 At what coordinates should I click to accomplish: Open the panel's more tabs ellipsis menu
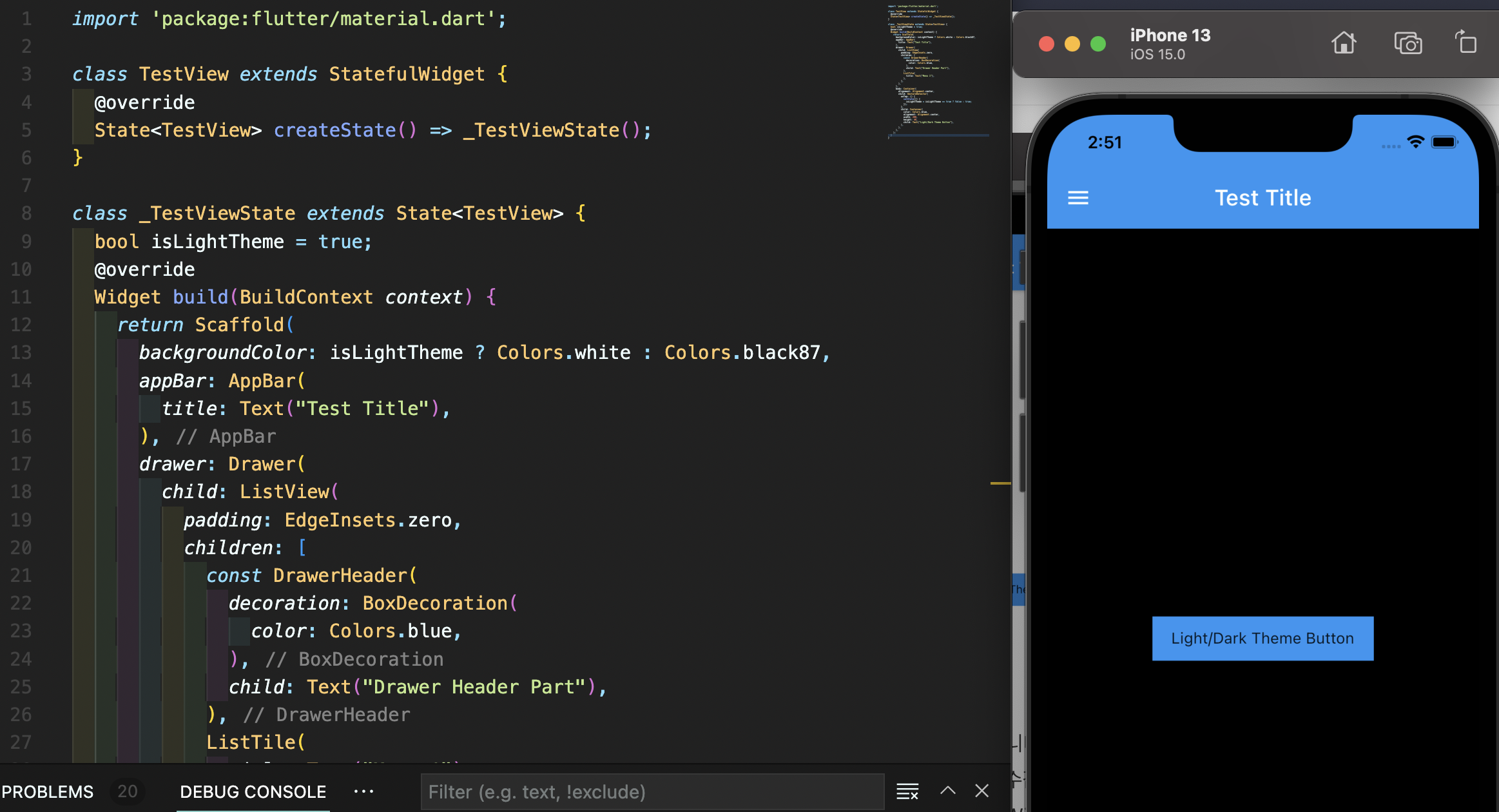pyautogui.click(x=363, y=791)
